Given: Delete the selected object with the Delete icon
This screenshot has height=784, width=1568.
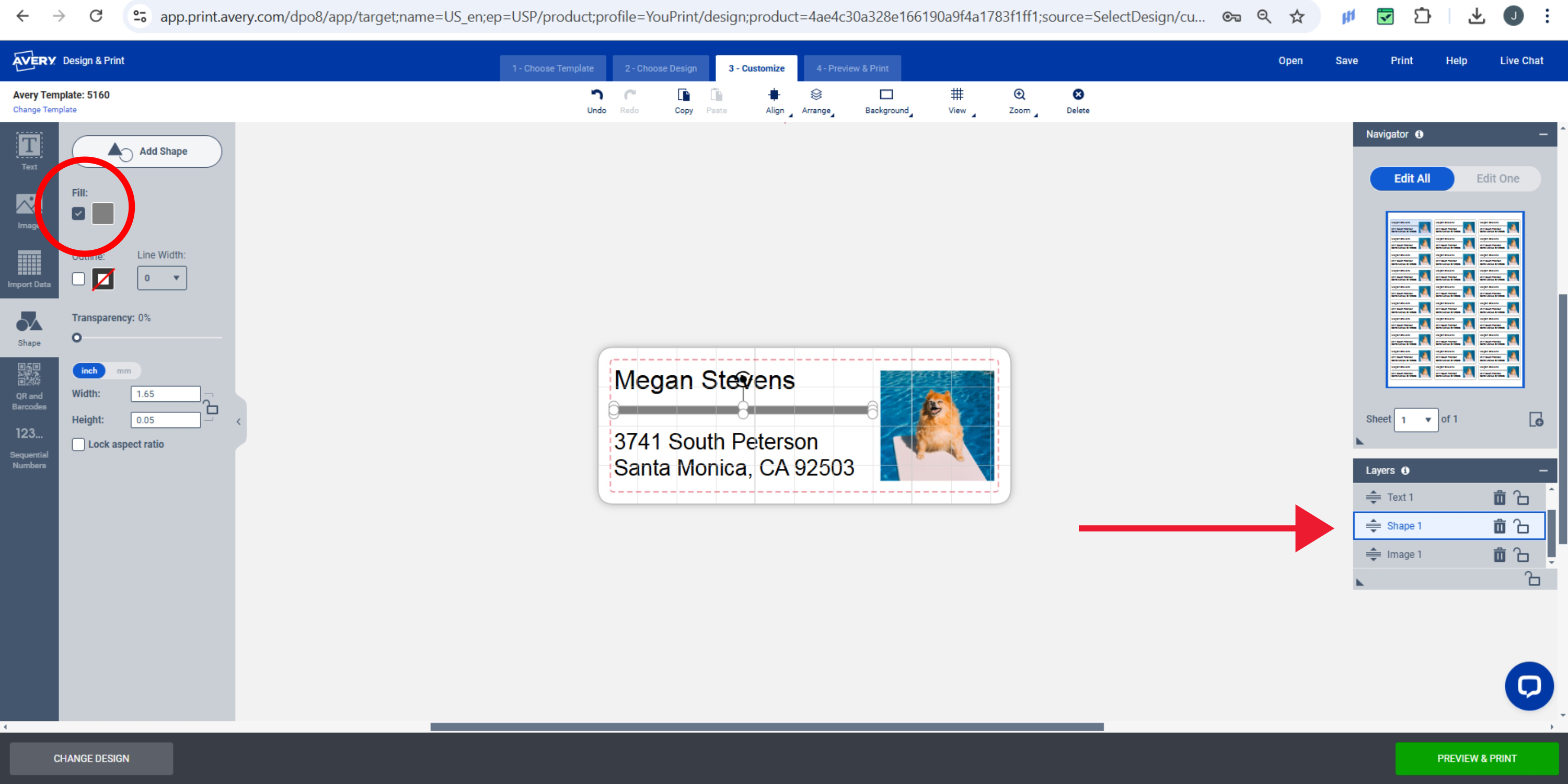Looking at the screenshot, I should (1077, 100).
